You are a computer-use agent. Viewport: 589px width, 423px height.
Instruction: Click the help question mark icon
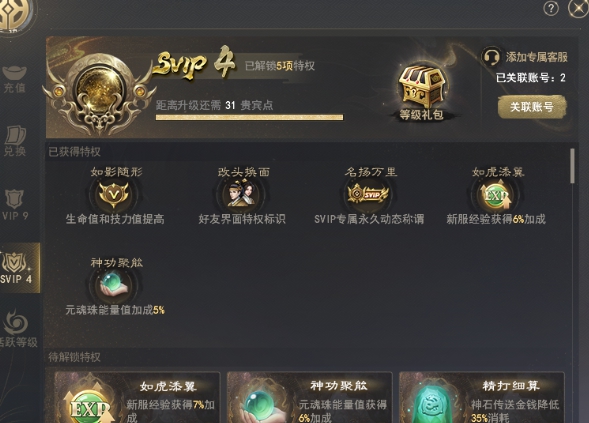click(x=551, y=8)
